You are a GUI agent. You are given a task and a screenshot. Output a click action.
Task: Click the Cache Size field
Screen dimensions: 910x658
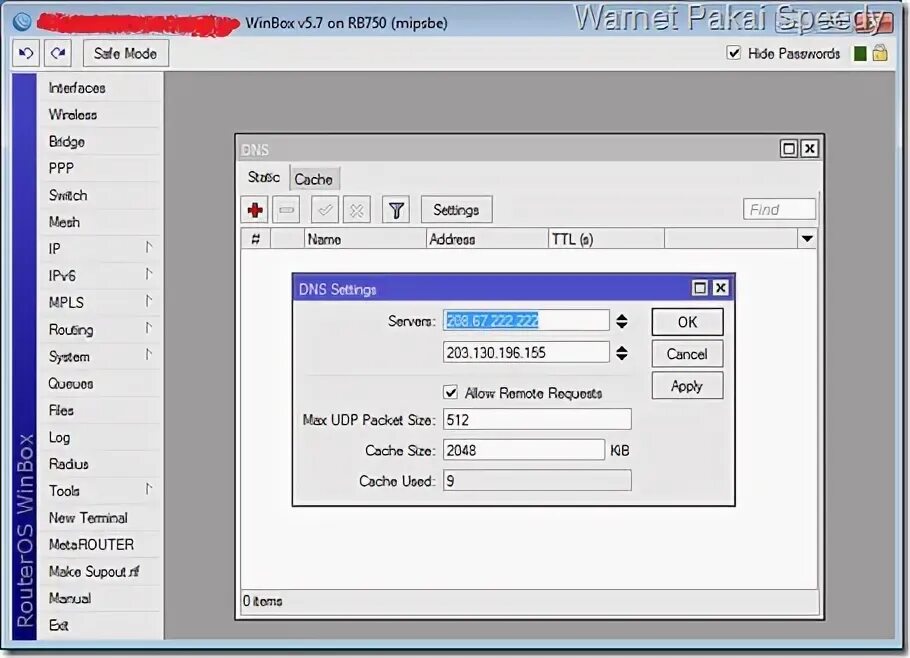click(523, 450)
